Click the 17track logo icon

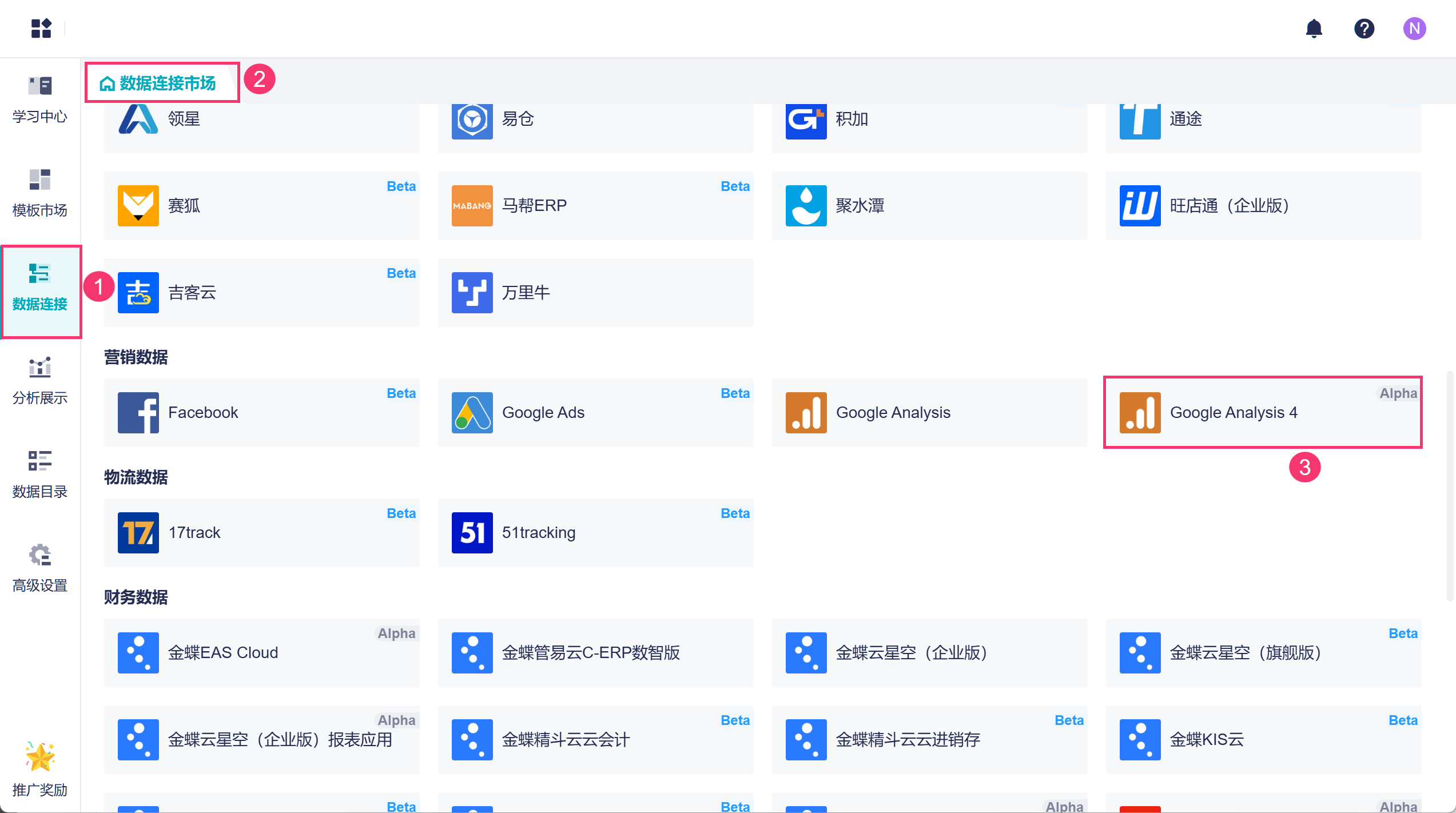(138, 533)
